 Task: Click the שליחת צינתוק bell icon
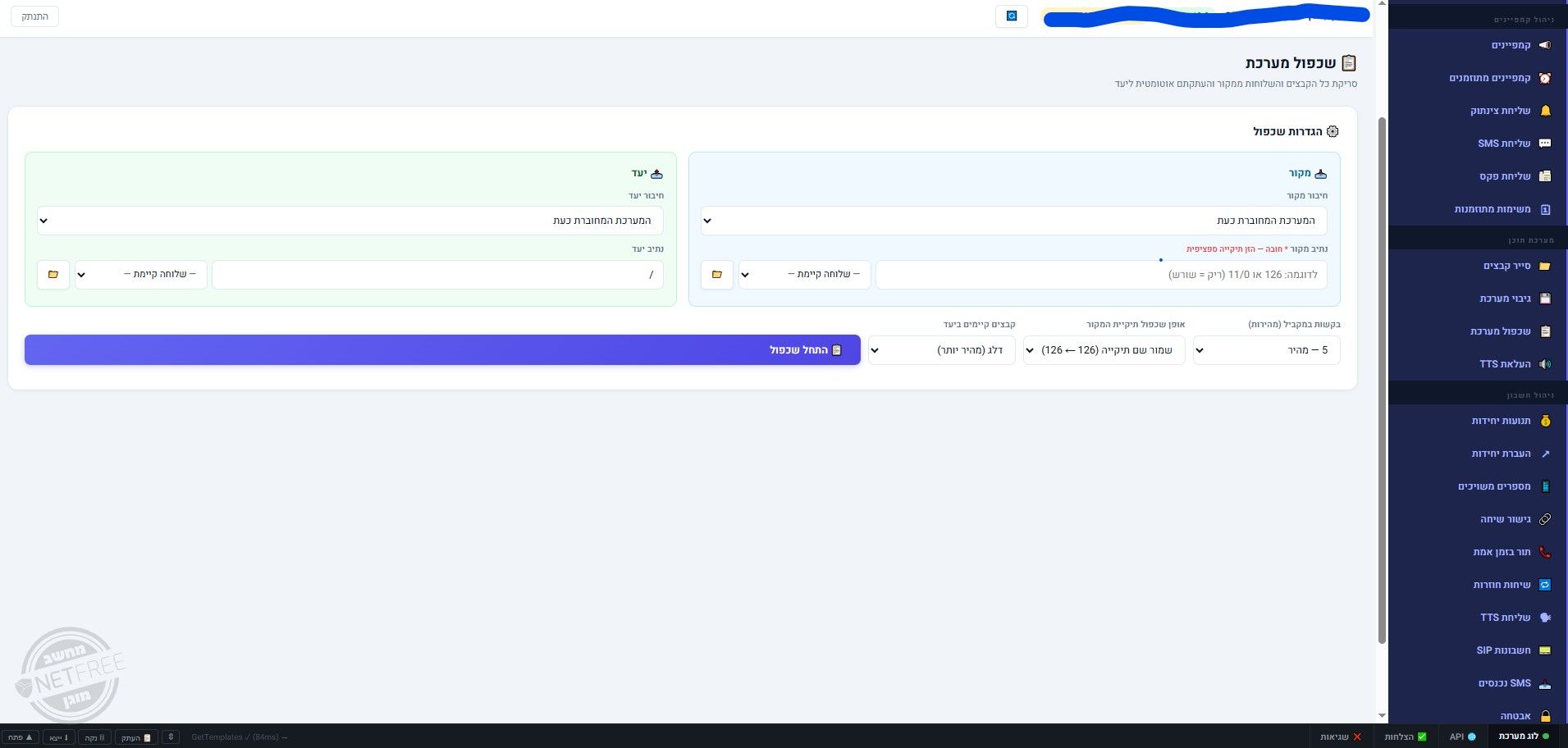tap(1545, 111)
